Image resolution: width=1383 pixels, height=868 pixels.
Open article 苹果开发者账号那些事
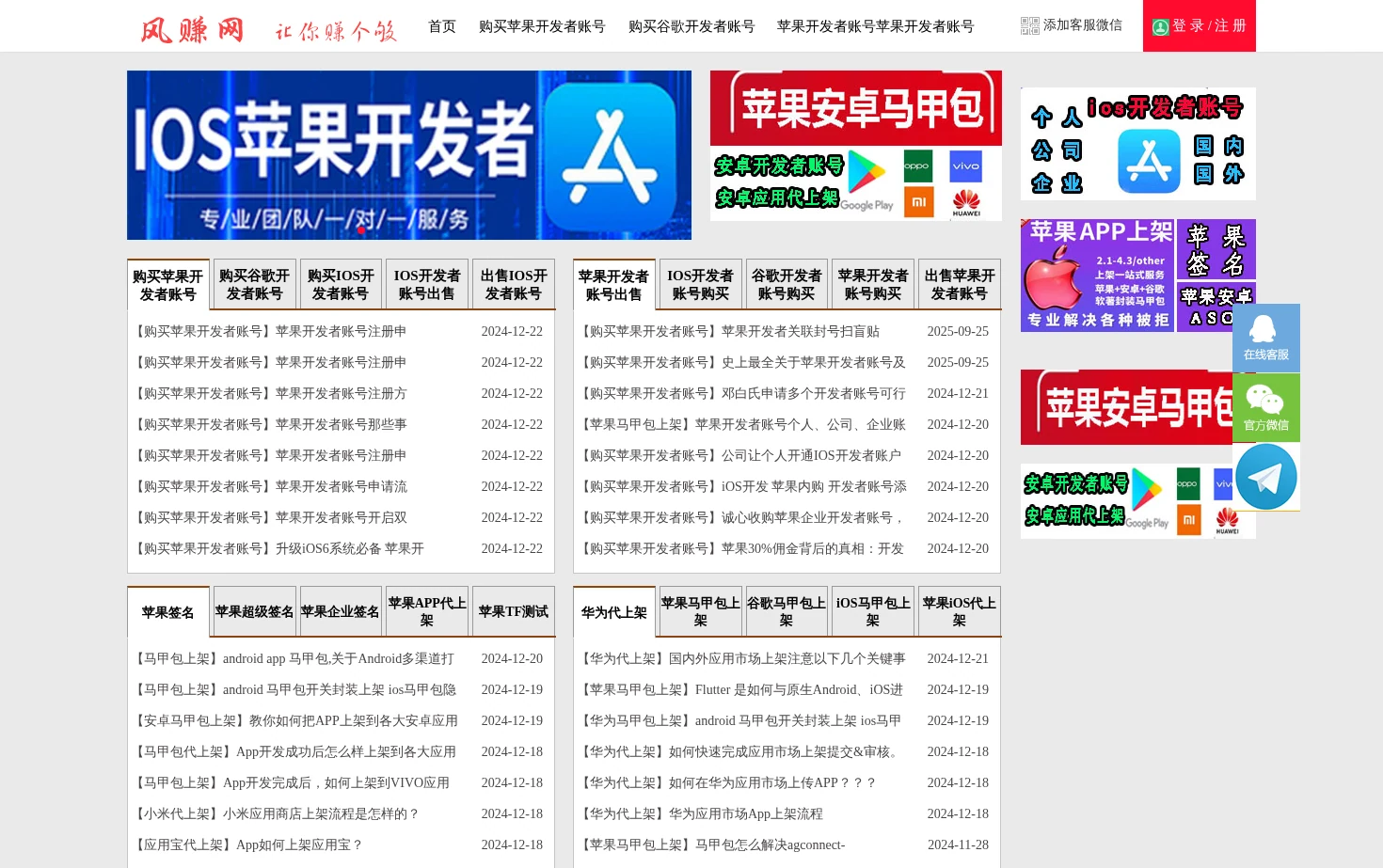pos(341,424)
